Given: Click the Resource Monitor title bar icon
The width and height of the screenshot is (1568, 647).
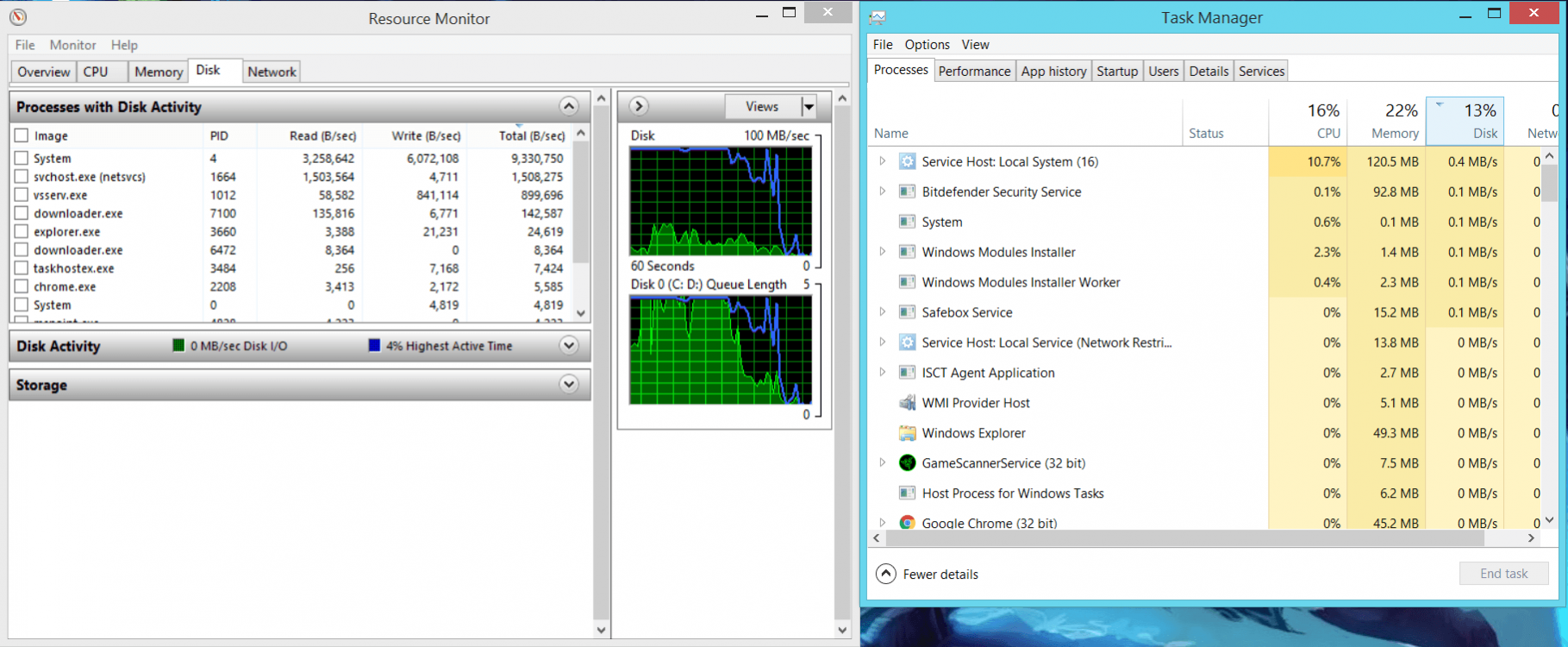Looking at the screenshot, I should pos(18,17).
